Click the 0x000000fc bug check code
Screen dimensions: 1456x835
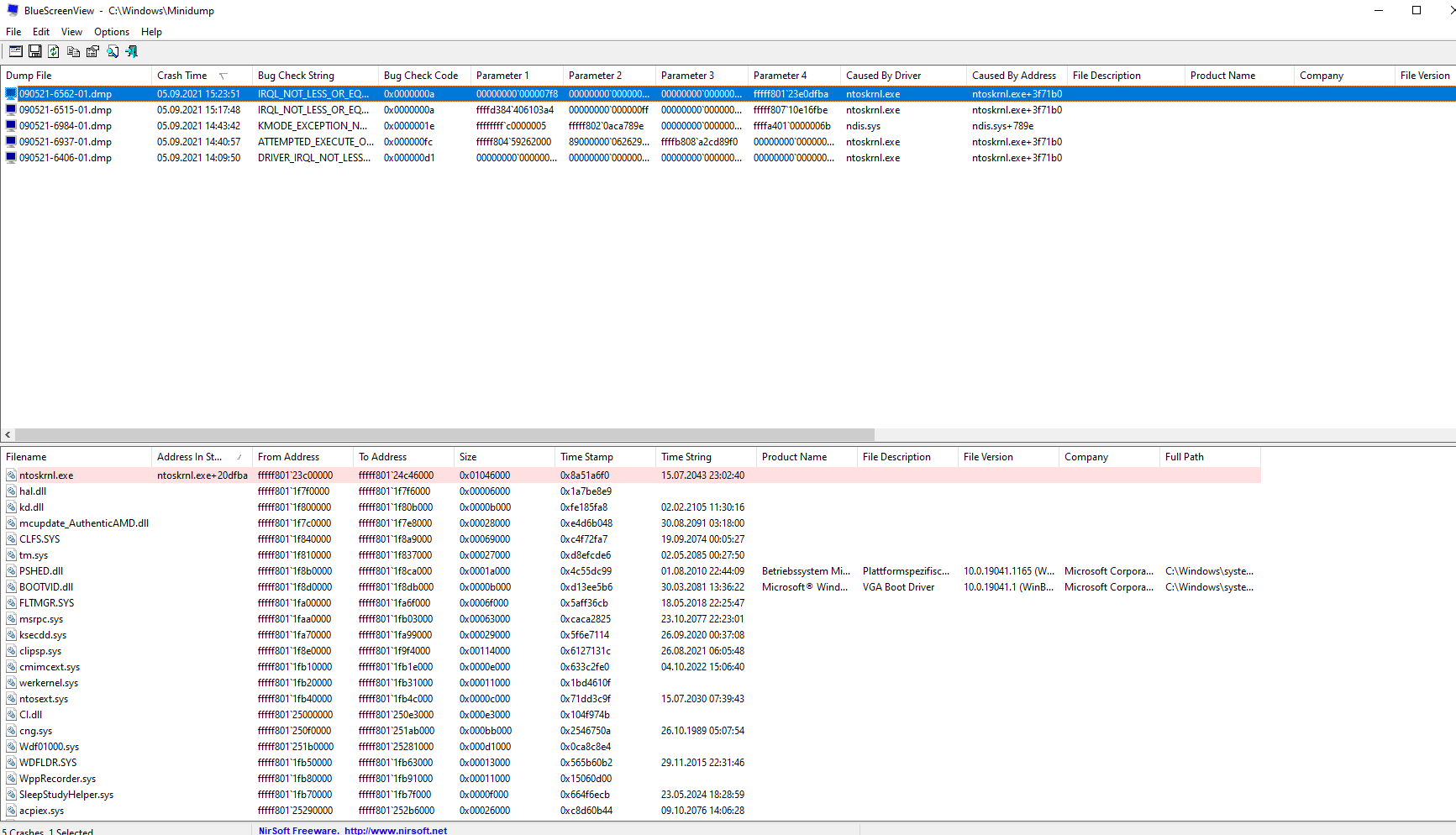click(408, 142)
